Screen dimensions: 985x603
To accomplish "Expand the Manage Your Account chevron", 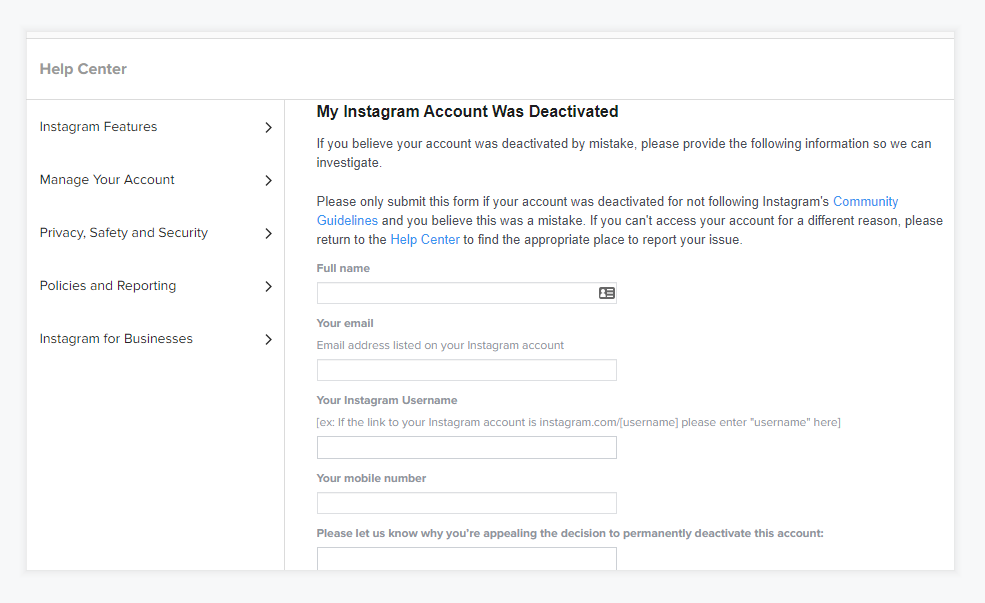I will (x=268, y=180).
